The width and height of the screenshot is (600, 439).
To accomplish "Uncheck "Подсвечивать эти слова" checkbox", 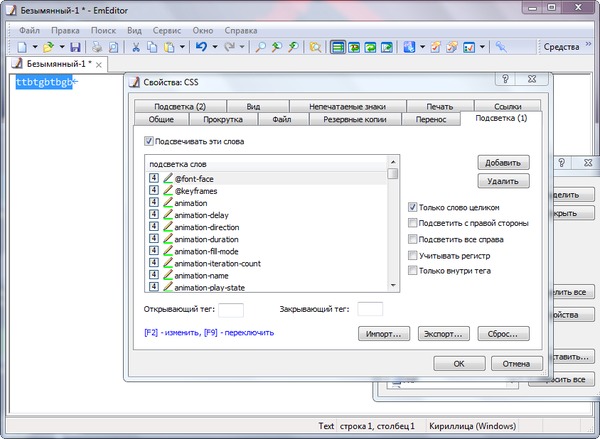I will (x=150, y=141).
